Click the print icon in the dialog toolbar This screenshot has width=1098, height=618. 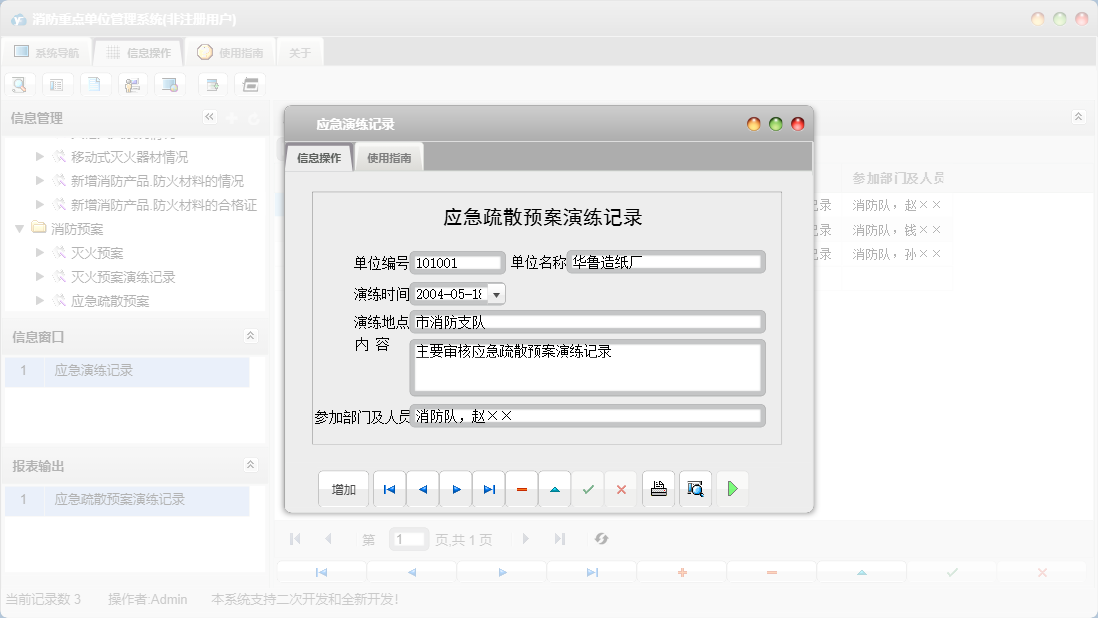(658, 489)
